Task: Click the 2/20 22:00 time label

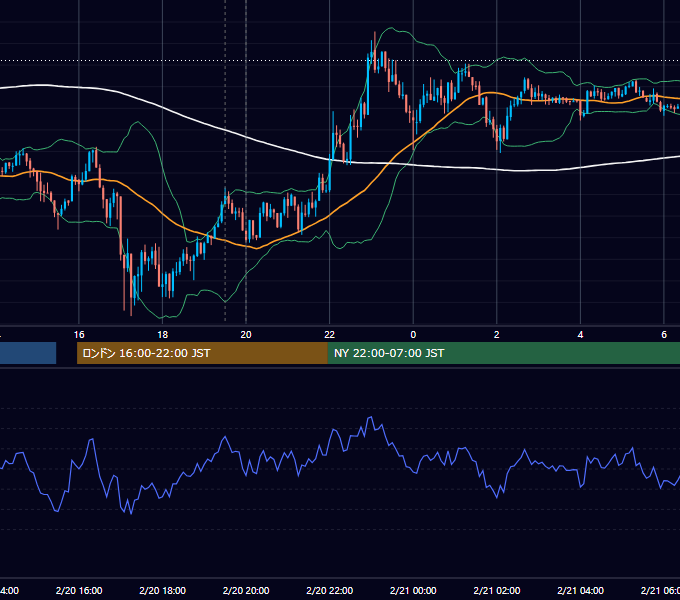Action: 330,590
